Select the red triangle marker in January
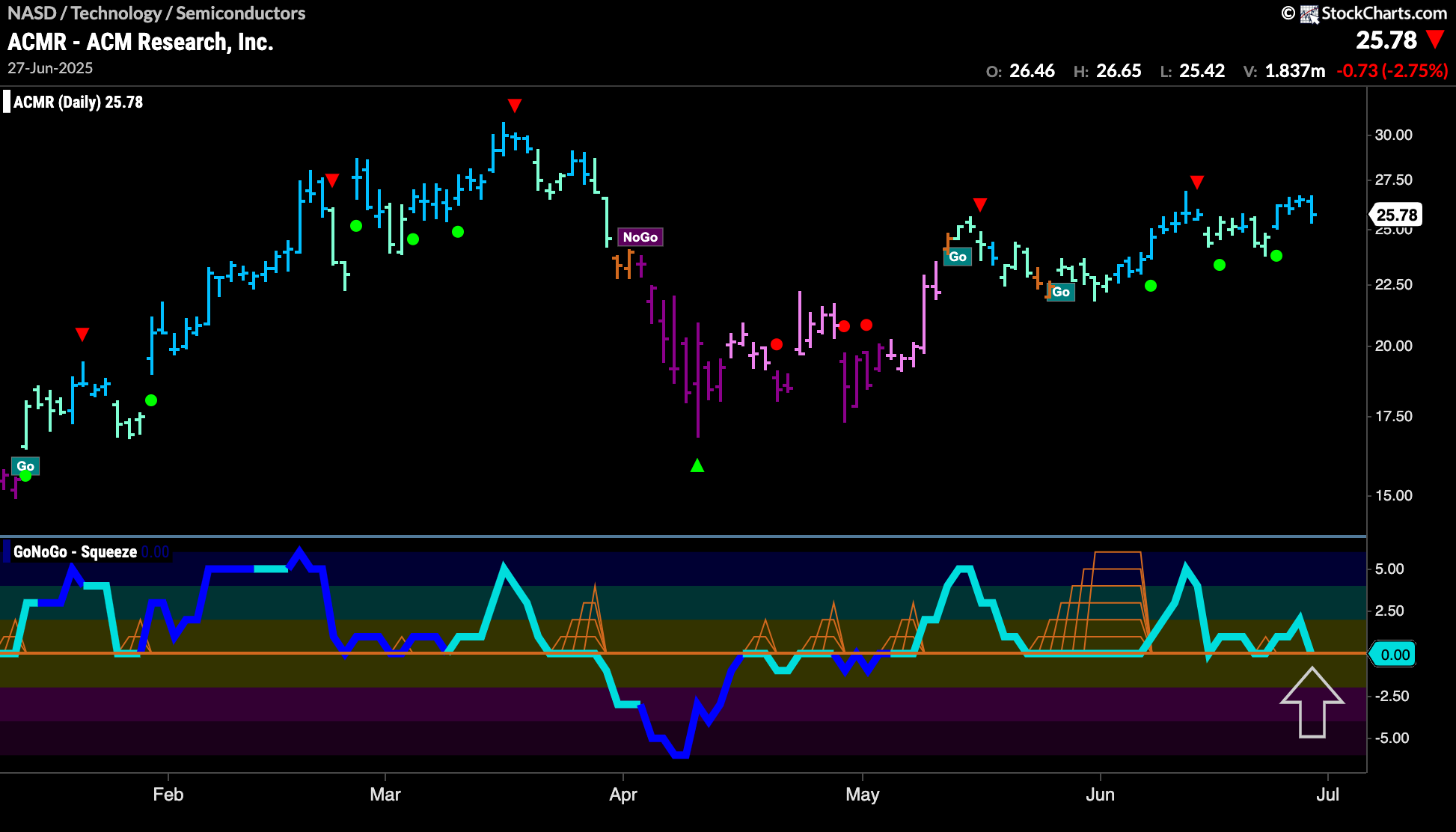This screenshot has height=832, width=1456. click(x=82, y=334)
